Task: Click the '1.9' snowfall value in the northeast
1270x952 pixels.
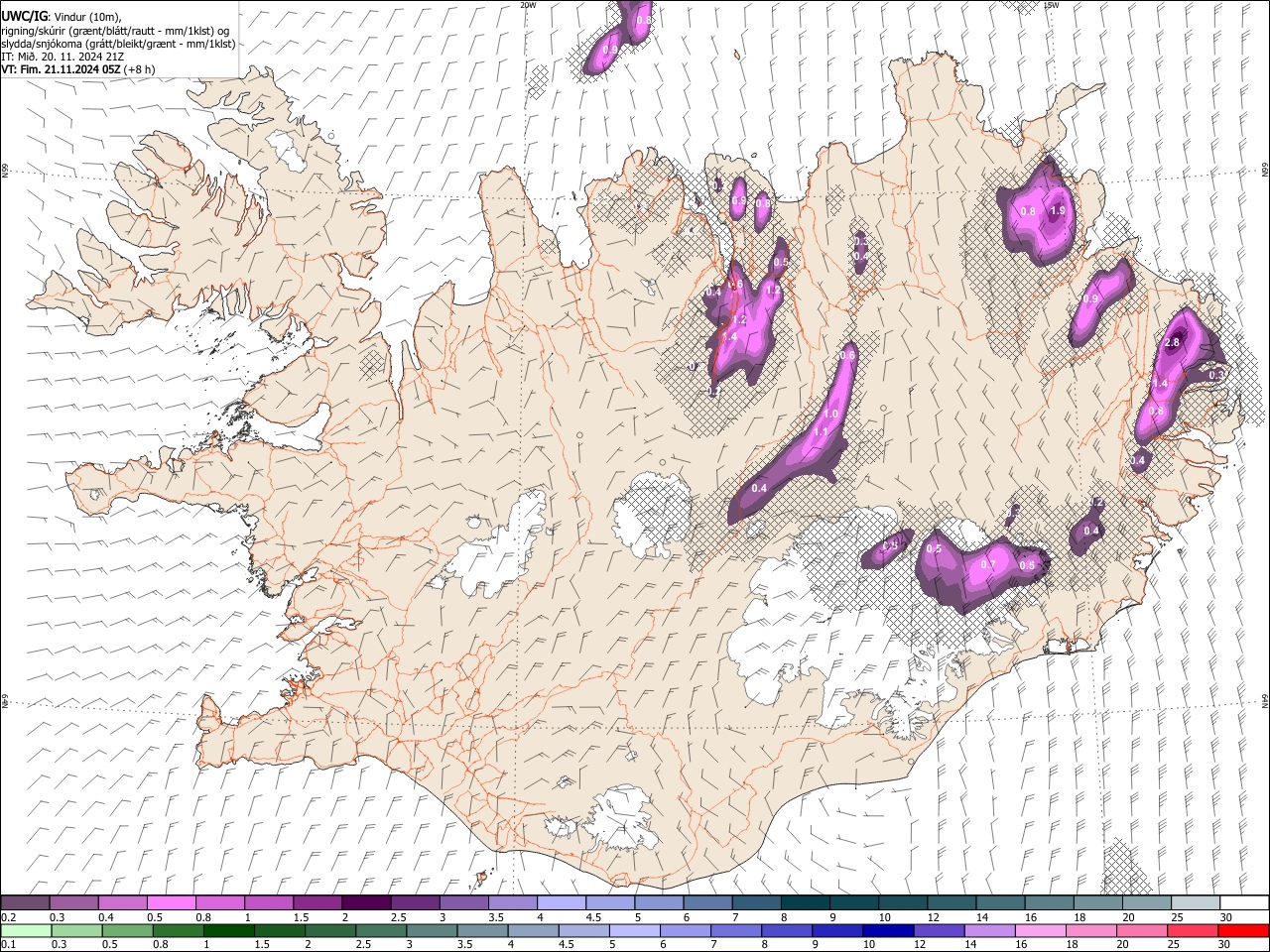Action: [x=1058, y=211]
